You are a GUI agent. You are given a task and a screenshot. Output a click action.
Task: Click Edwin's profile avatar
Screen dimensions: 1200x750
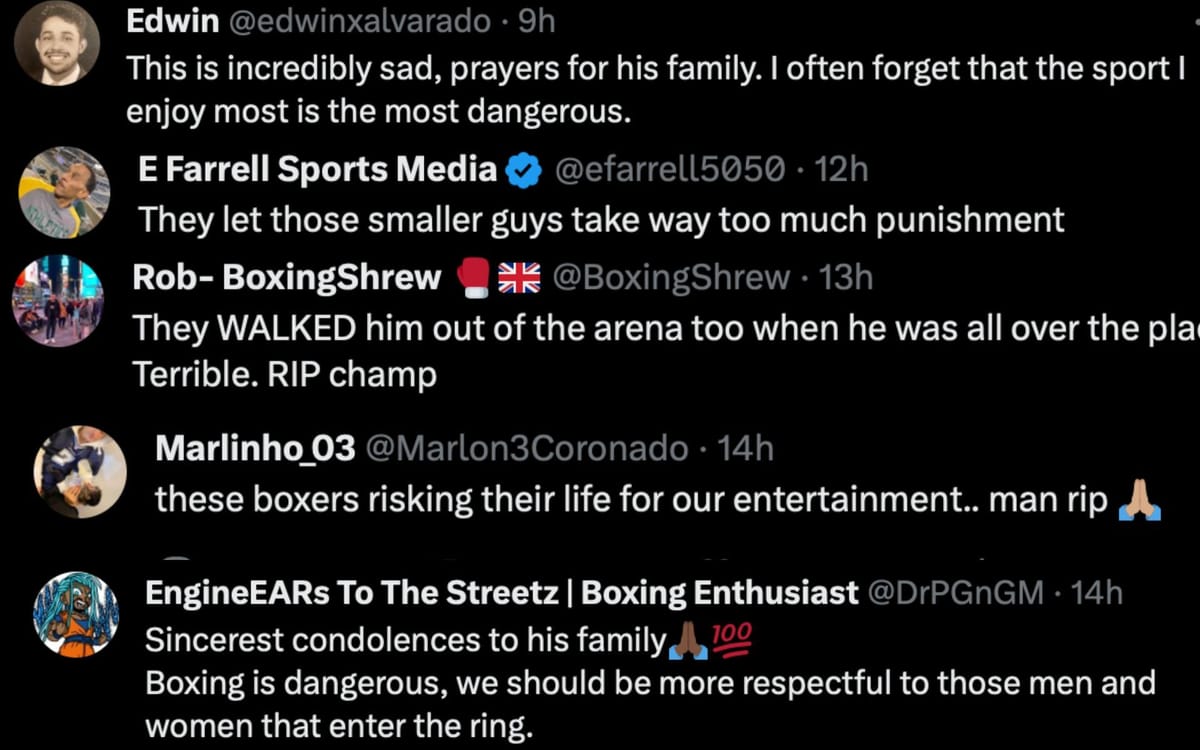click(55, 42)
